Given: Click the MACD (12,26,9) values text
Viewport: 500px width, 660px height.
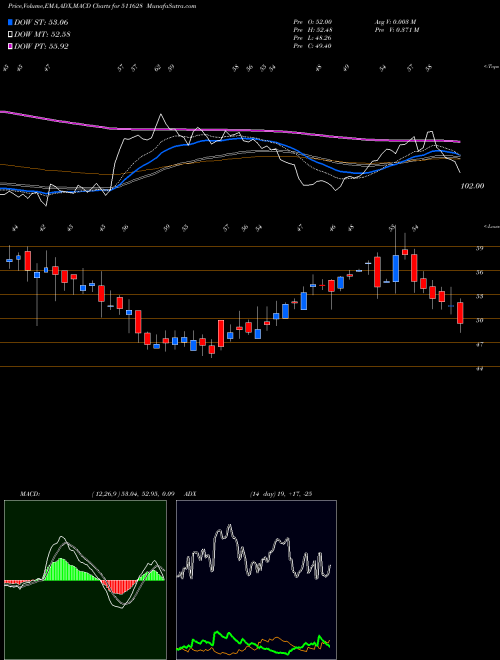Looking at the screenshot, I should (x=133, y=494).
